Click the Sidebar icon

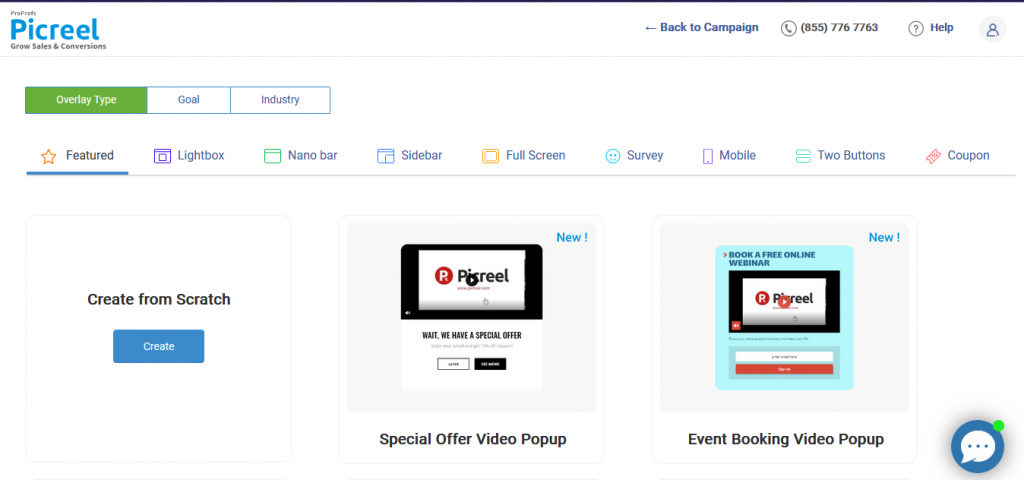click(385, 156)
